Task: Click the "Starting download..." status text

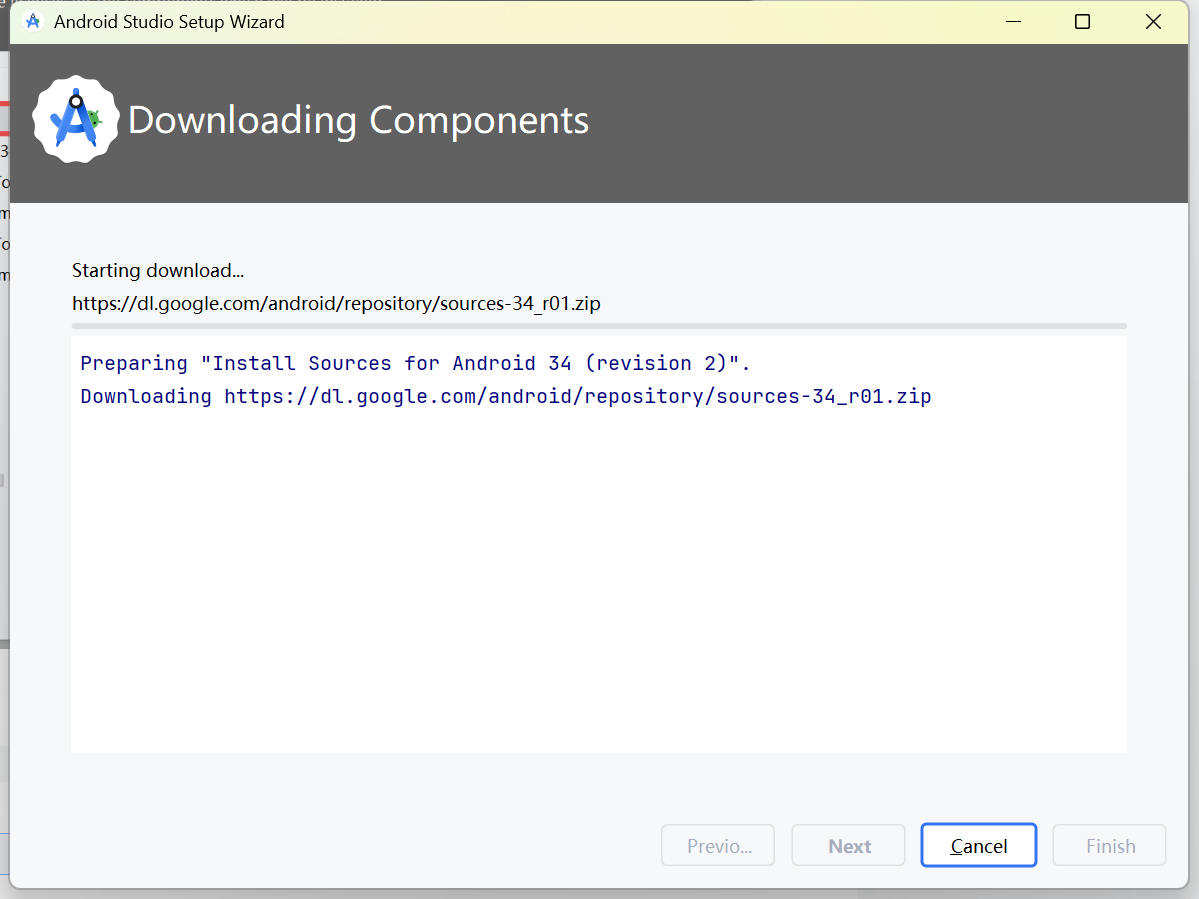Action: [158, 271]
